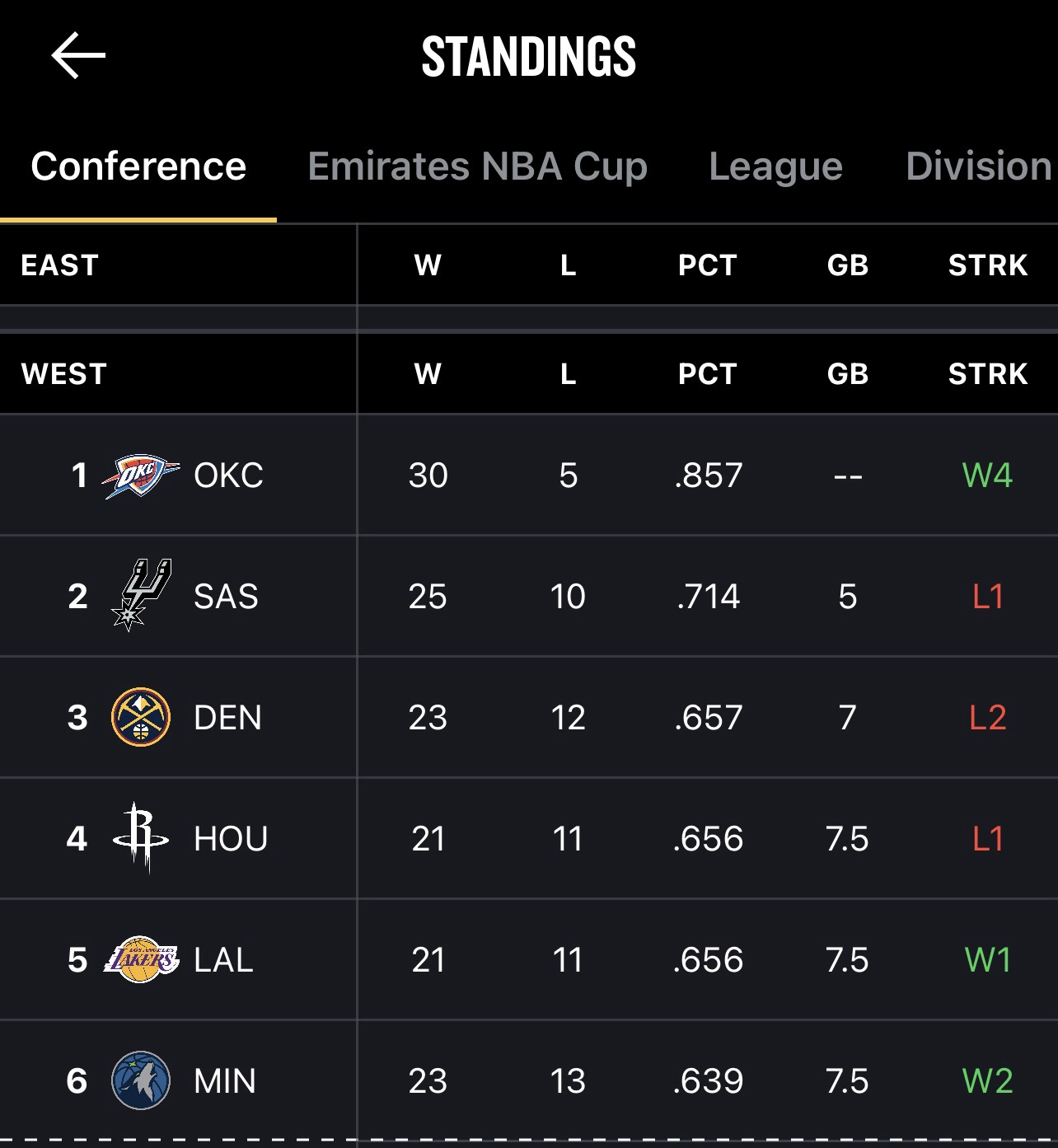Tap the East GB column header
The width and height of the screenshot is (1058, 1148).
tap(847, 265)
